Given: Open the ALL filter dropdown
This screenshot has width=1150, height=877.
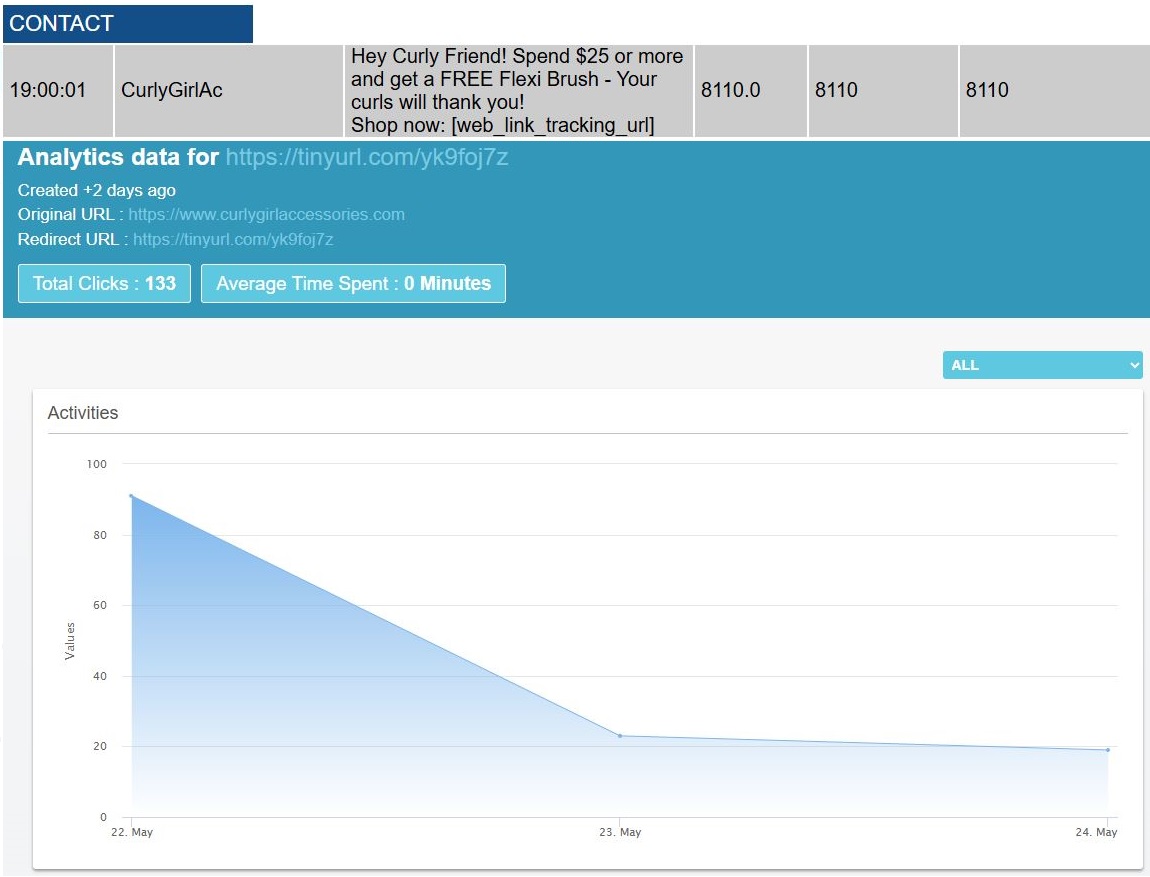Looking at the screenshot, I should tap(1042, 365).
